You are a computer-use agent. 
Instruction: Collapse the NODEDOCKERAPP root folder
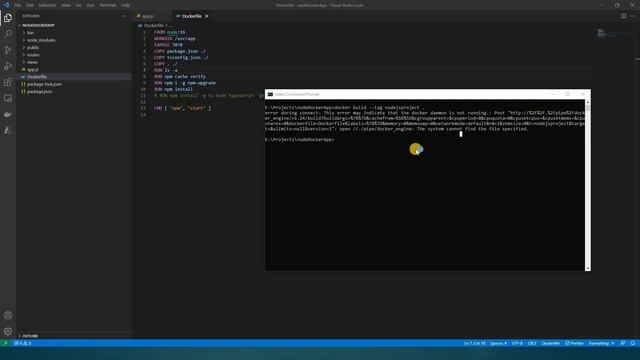(x=38, y=25)
